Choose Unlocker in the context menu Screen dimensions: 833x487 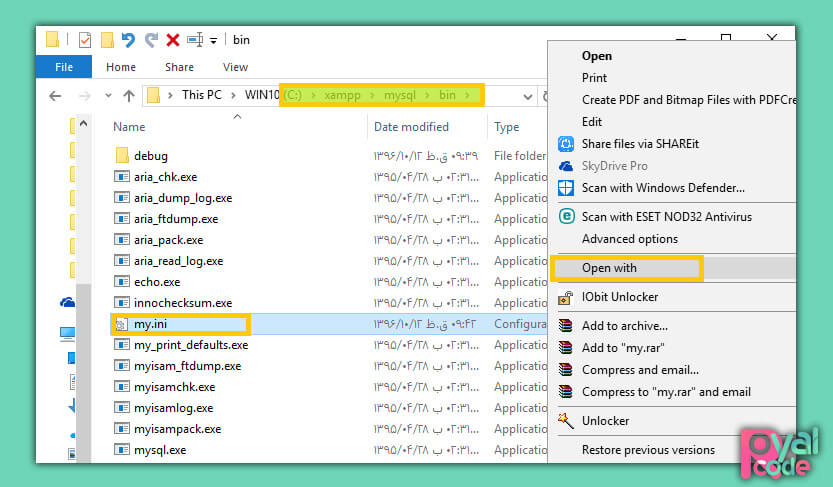pos(605,421)
